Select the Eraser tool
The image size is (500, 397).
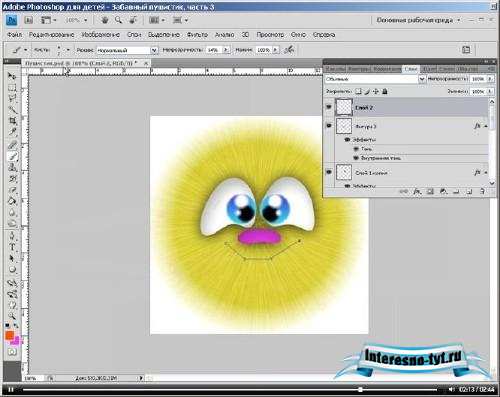coord(12,190)
